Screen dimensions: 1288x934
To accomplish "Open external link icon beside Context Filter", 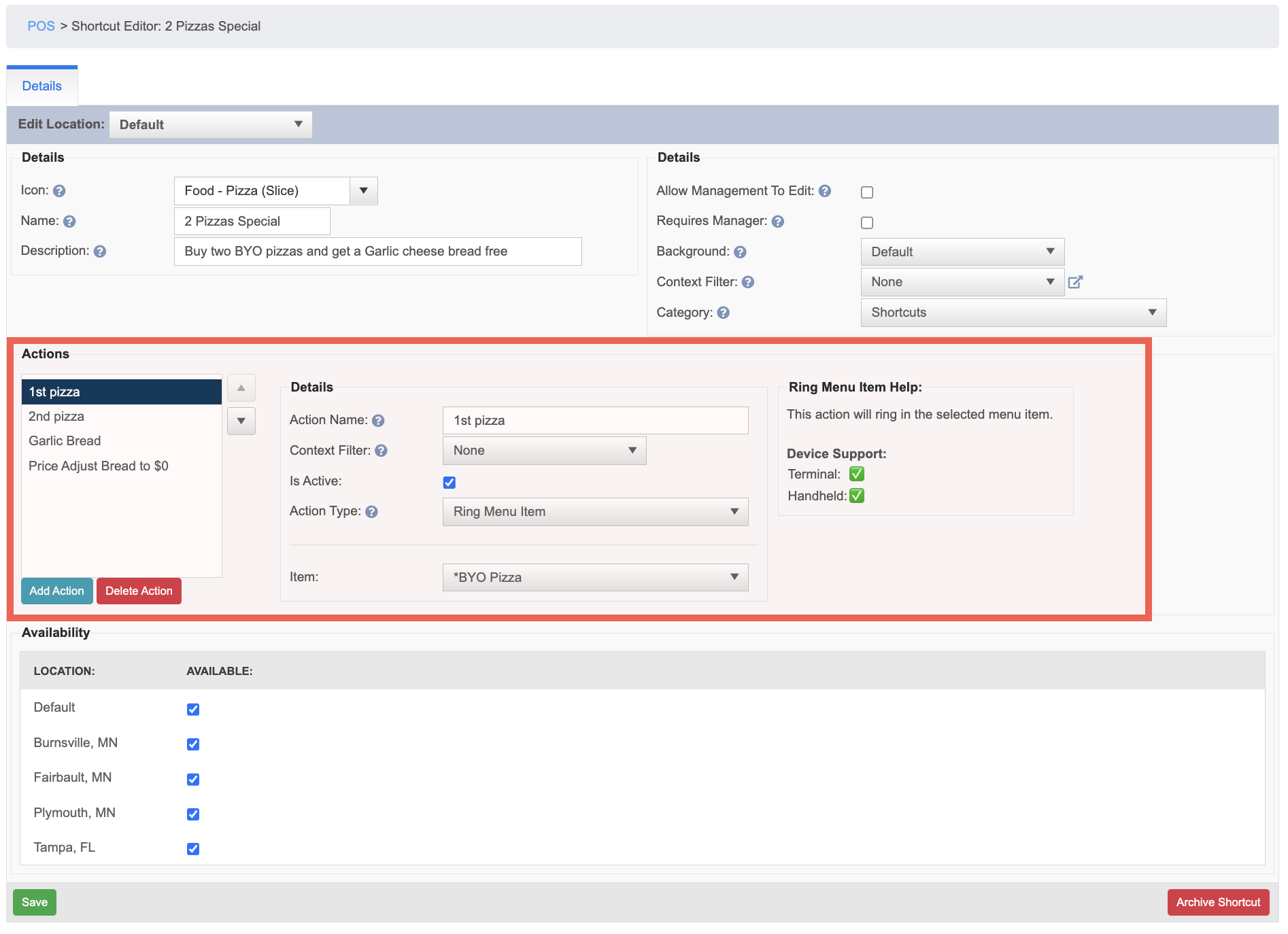I will point(1075,281).
